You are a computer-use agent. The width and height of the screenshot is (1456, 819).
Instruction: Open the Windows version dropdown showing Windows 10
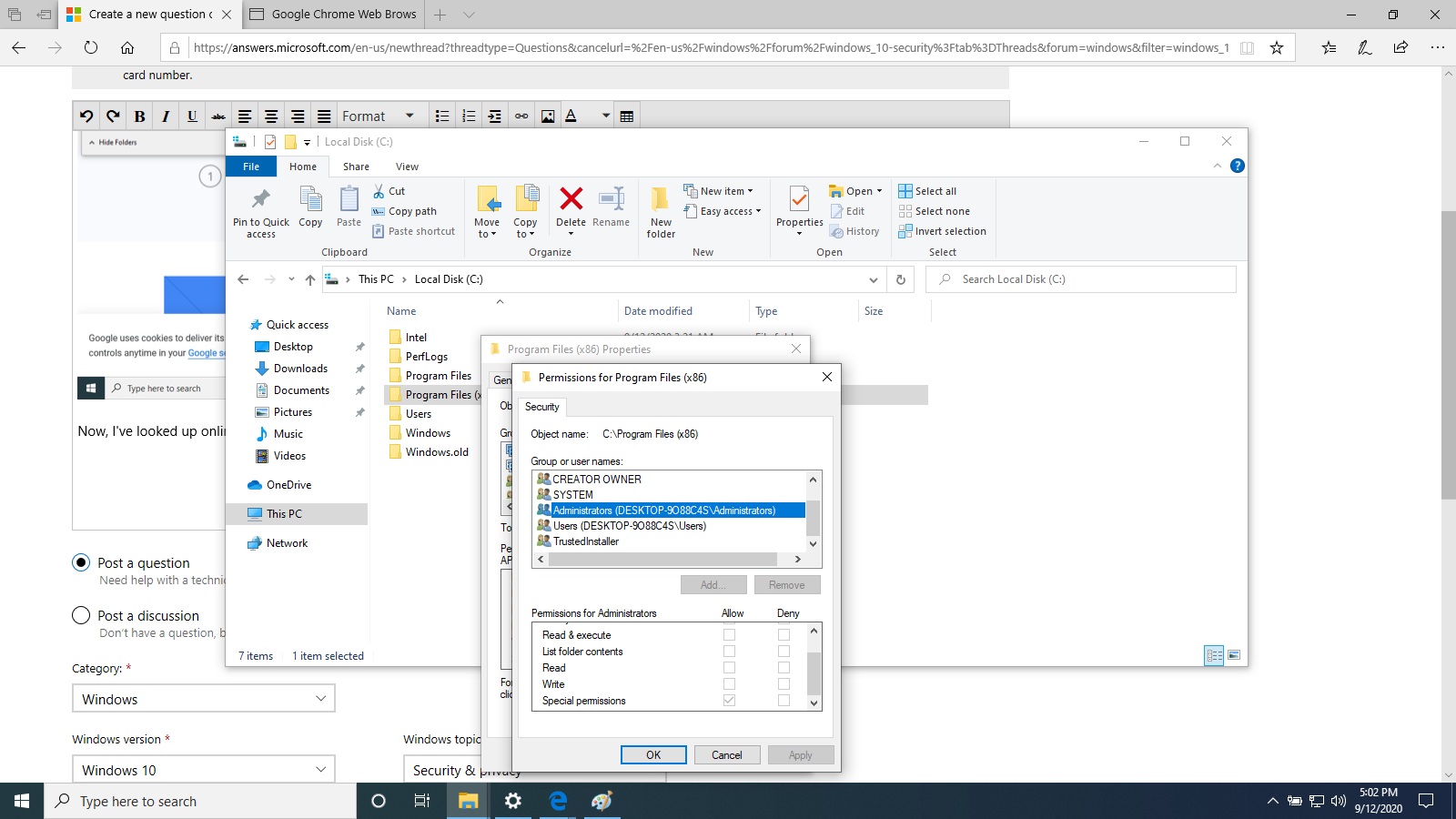click(204, 770)
